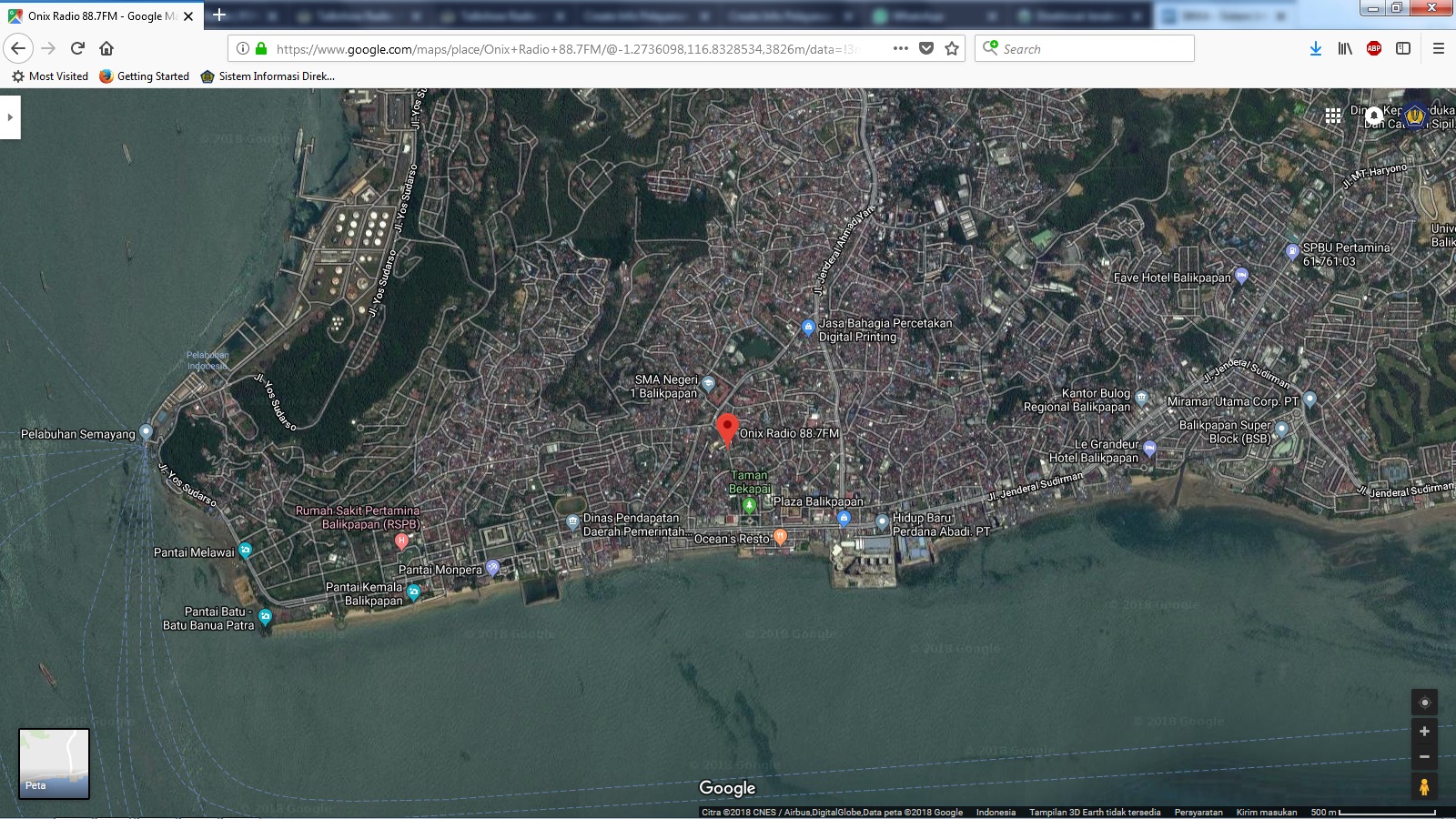Open the Library bookmarks and history icon
Screen dimensions: 1456x819
1345,49
